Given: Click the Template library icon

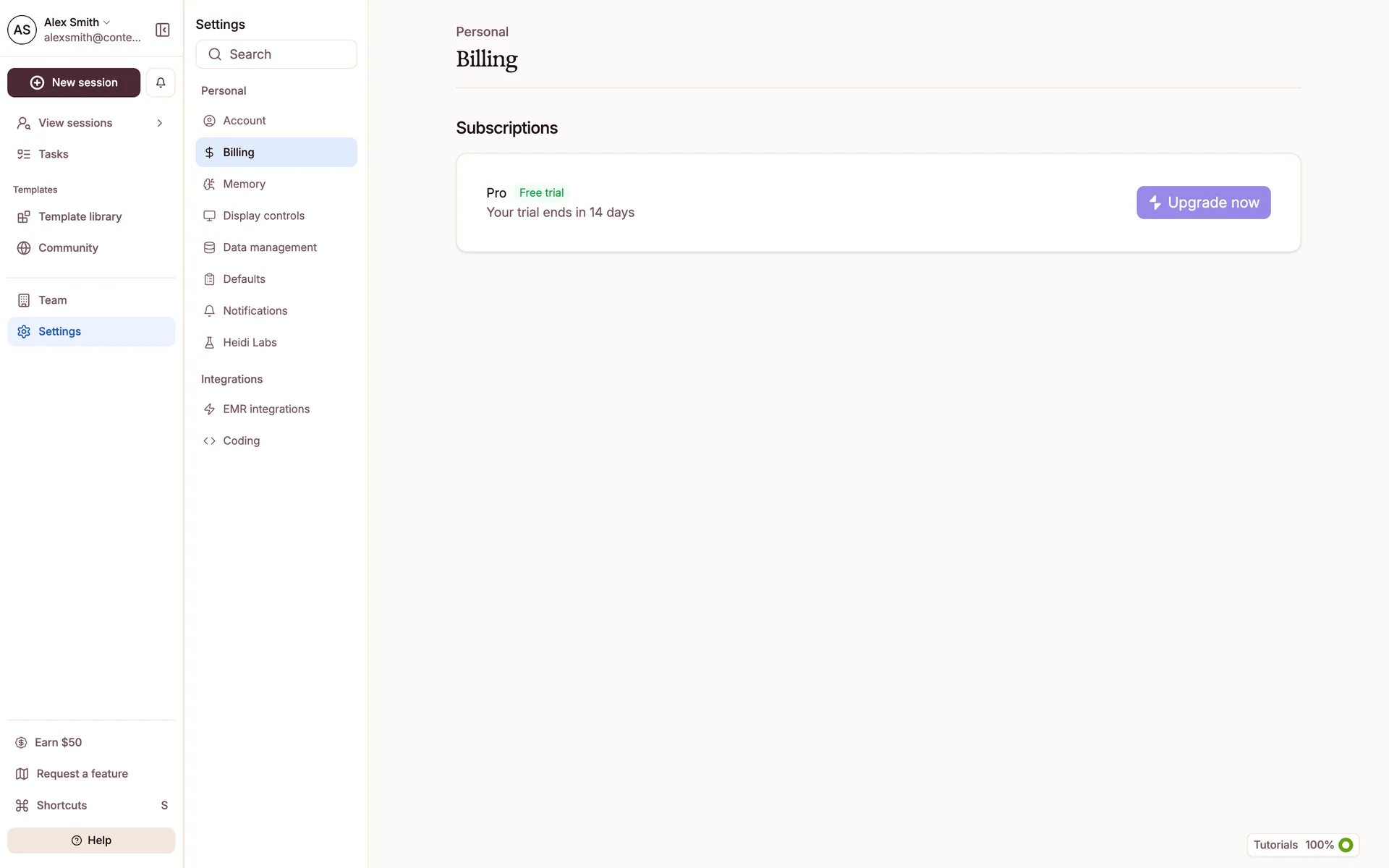Looking at the screenshot, I should click(24, 217).
